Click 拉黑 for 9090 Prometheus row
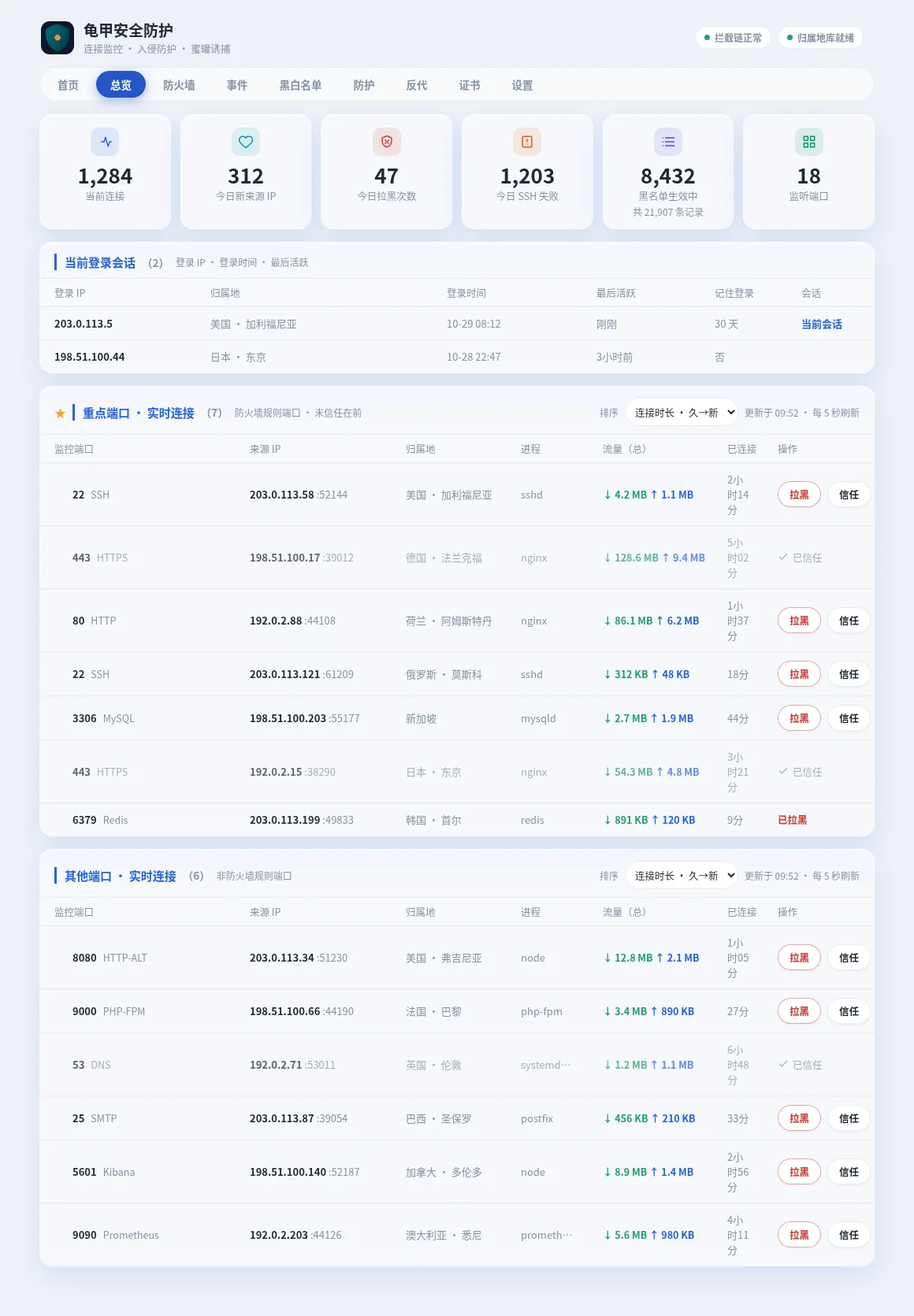Screen dimensions: 914x1316 coord(799,1235)
